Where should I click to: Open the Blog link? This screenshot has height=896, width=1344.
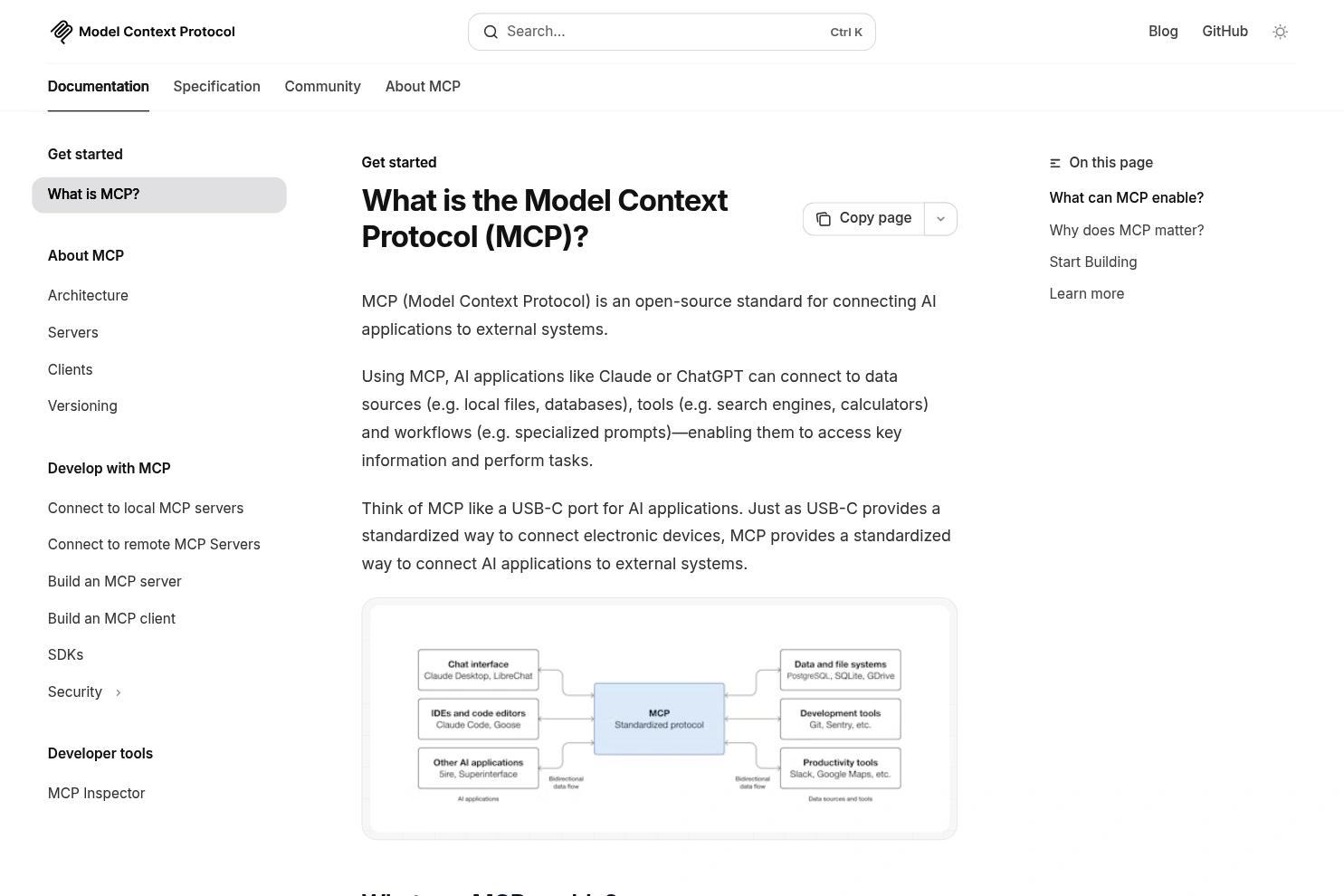coord(1163,31)
